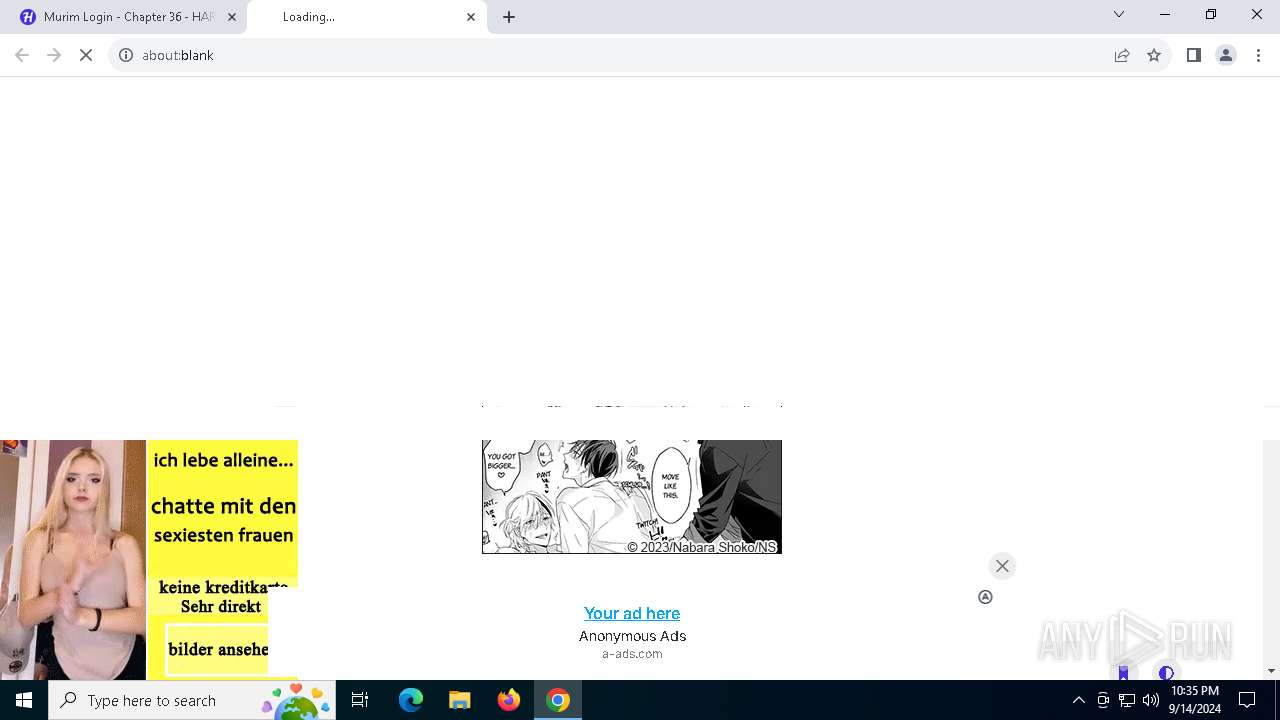This screenshot has height=720, width=1280.
Task: Open Chrome's three-dot menu
Action: [1258, 55]
